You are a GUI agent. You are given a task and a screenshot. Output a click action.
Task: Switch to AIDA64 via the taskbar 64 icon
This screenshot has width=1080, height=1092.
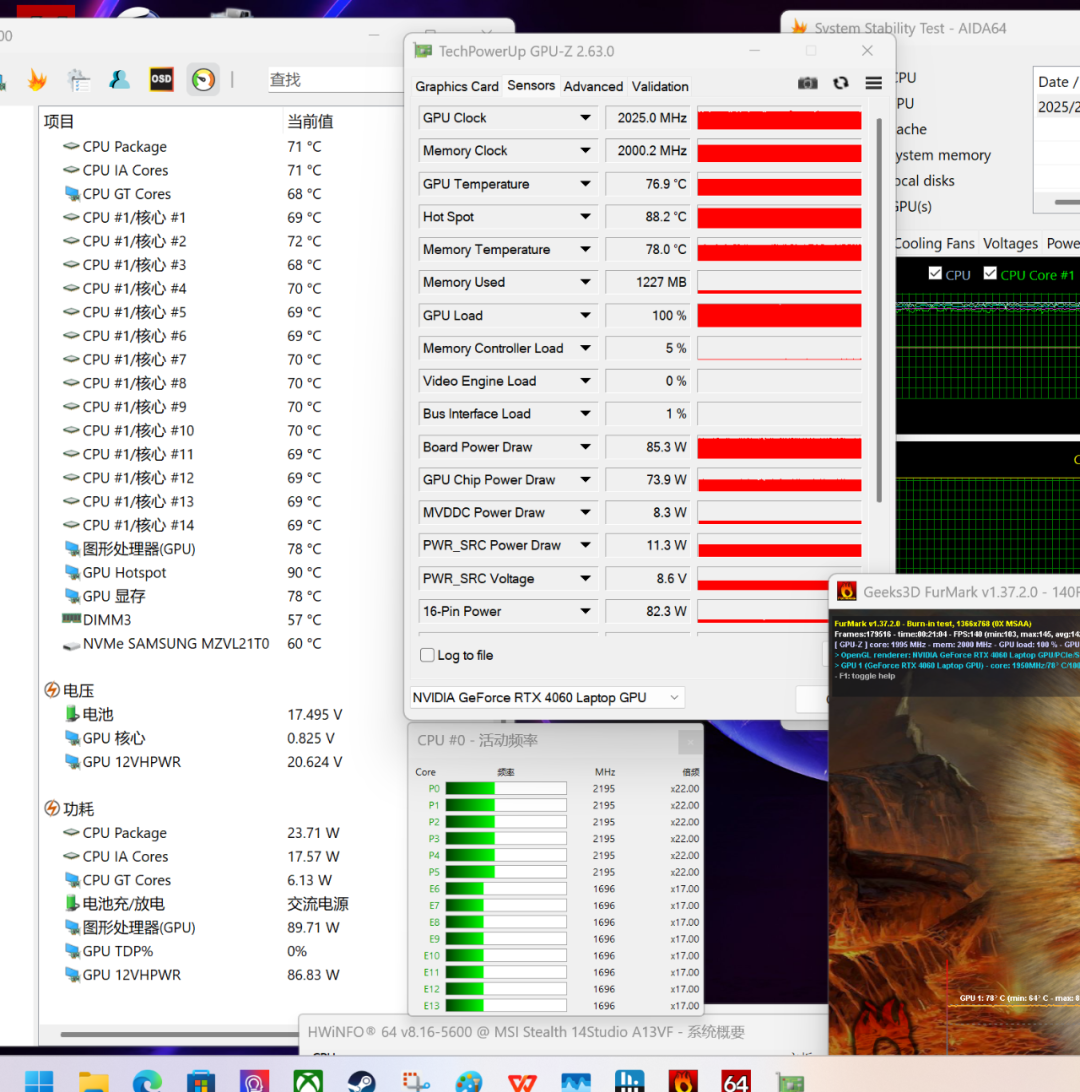click(736, 1082)
